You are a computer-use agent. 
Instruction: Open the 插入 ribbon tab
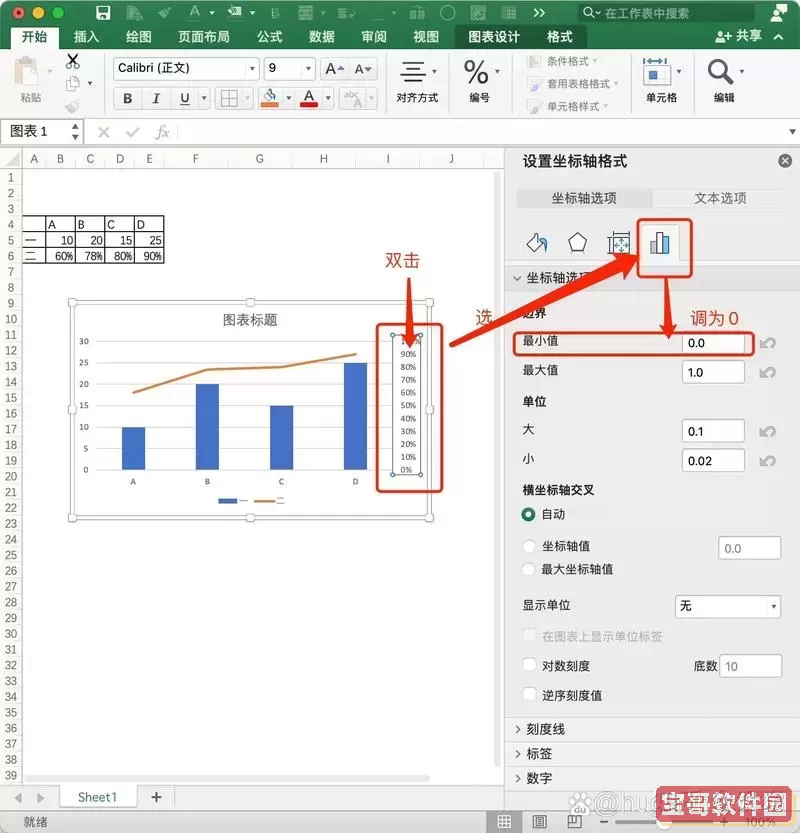point(87,37)
